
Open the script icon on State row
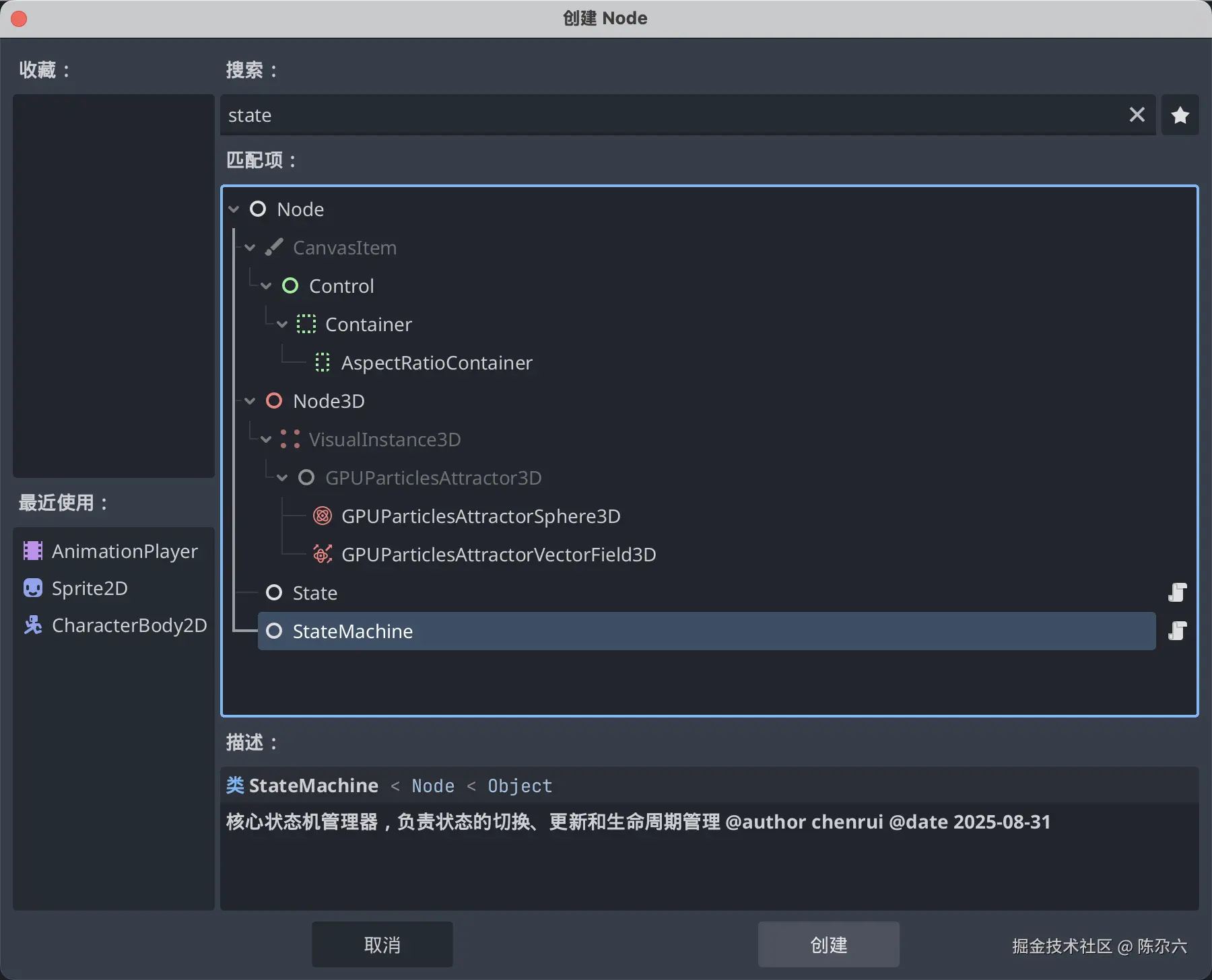(1178, 593)
